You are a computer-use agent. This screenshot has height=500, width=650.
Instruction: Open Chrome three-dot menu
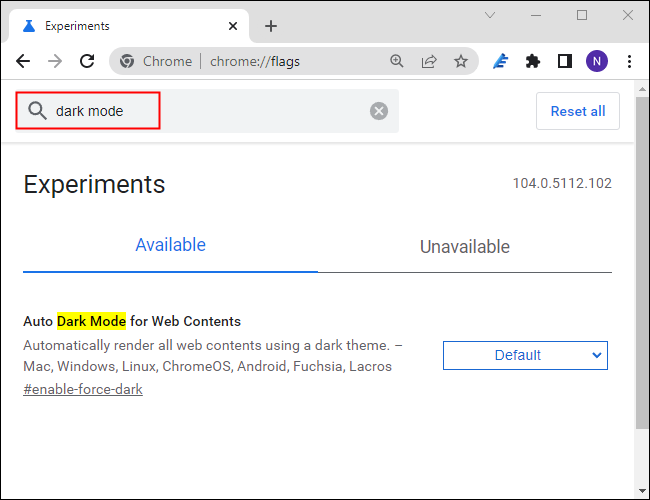[x=627, y=61]
